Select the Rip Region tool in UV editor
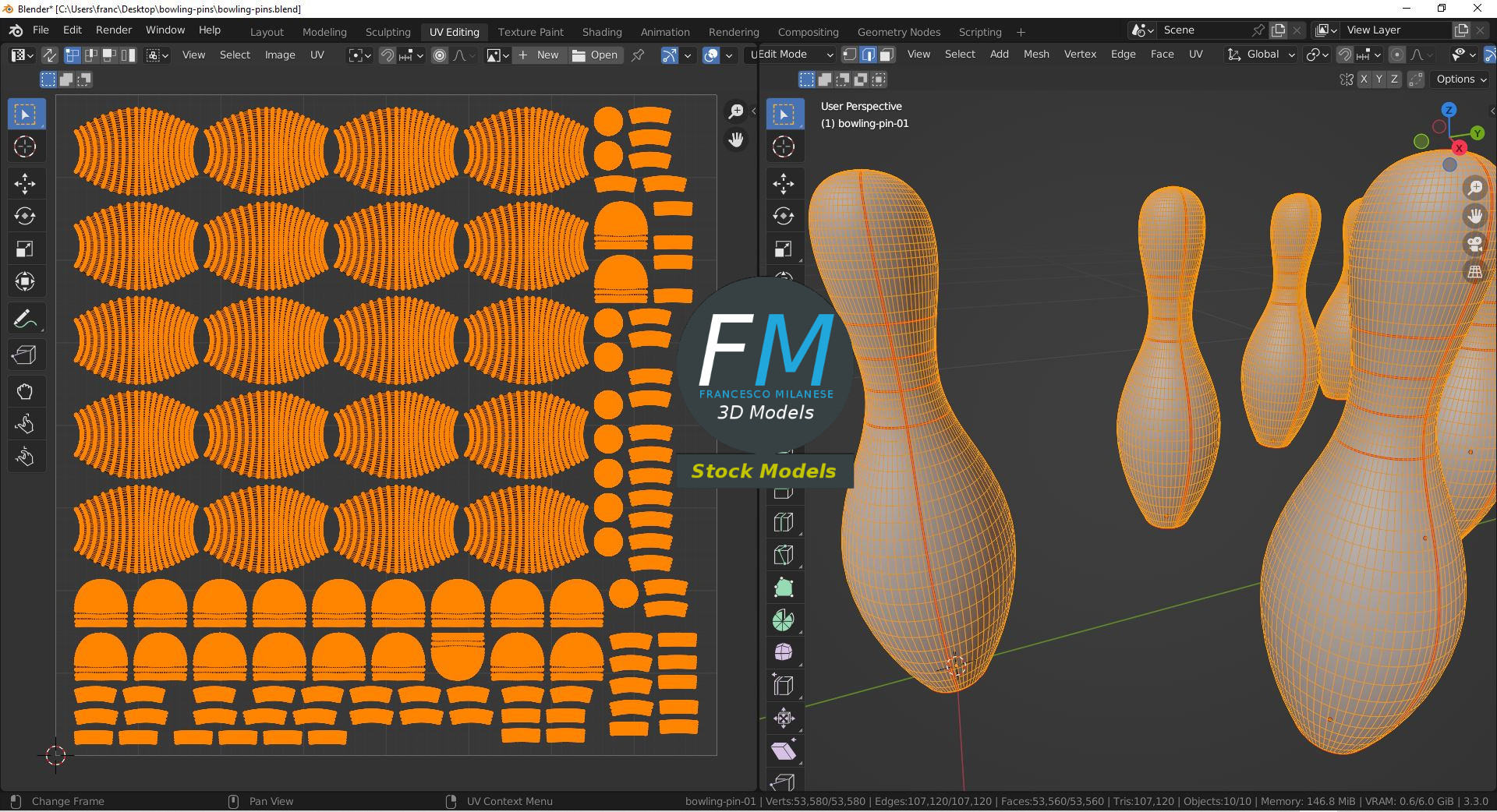This screenshot has width=1497, height=812. 25,355
